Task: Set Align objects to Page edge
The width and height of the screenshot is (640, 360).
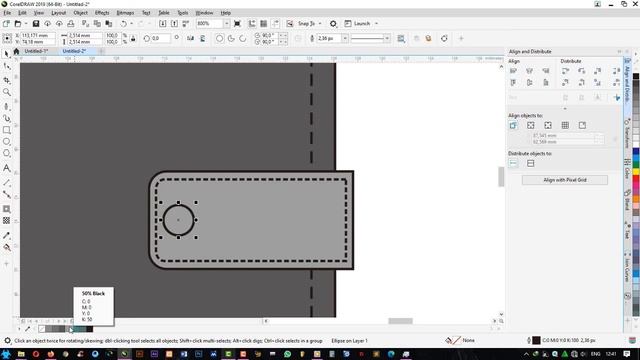Action: click(x=531, y=125)
